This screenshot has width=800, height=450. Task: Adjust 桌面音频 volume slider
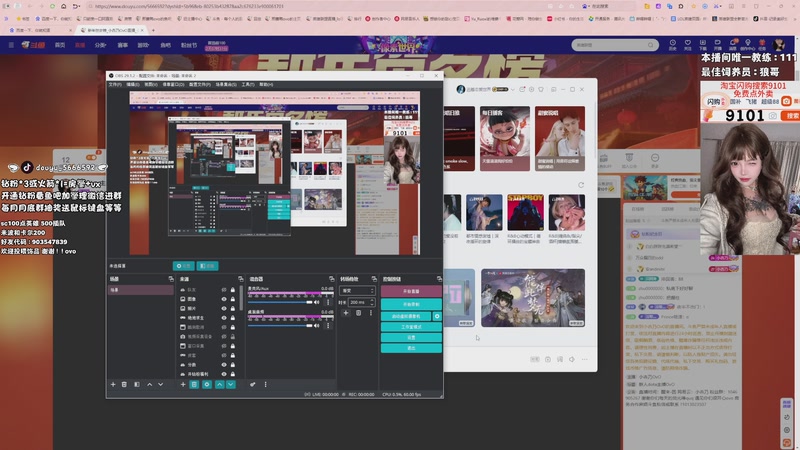coord(281,325)
